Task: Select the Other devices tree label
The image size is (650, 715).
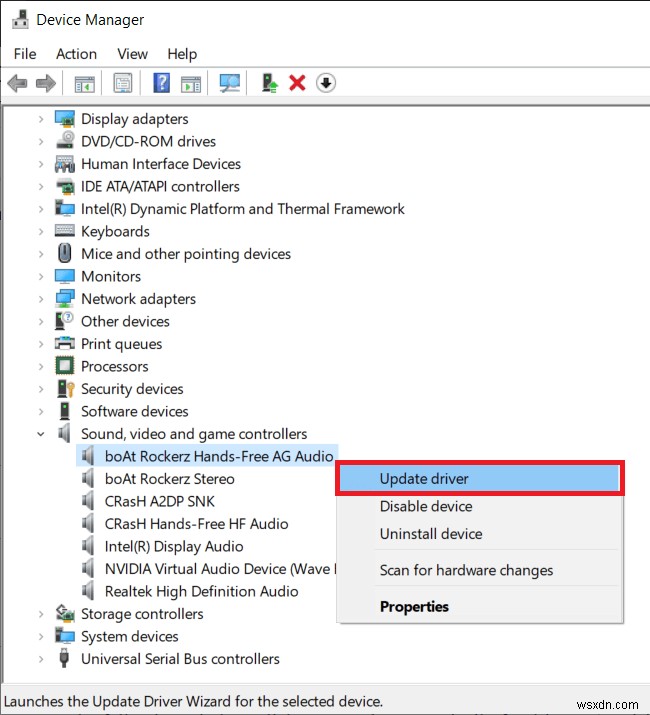Action: 125,321
